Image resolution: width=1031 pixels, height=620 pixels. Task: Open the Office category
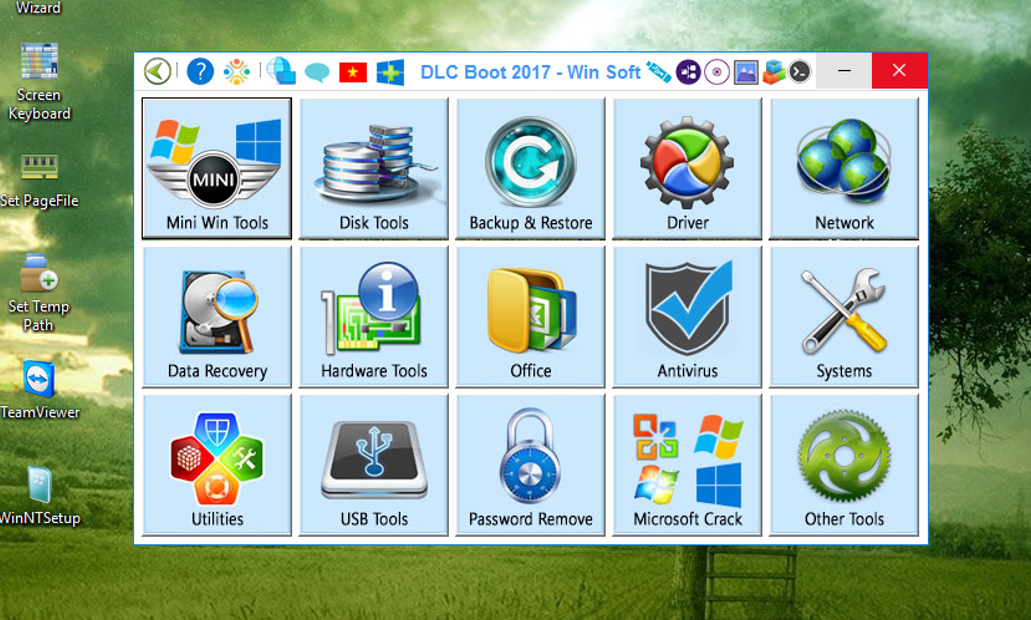pyautogui.click(x=531, y=316)
